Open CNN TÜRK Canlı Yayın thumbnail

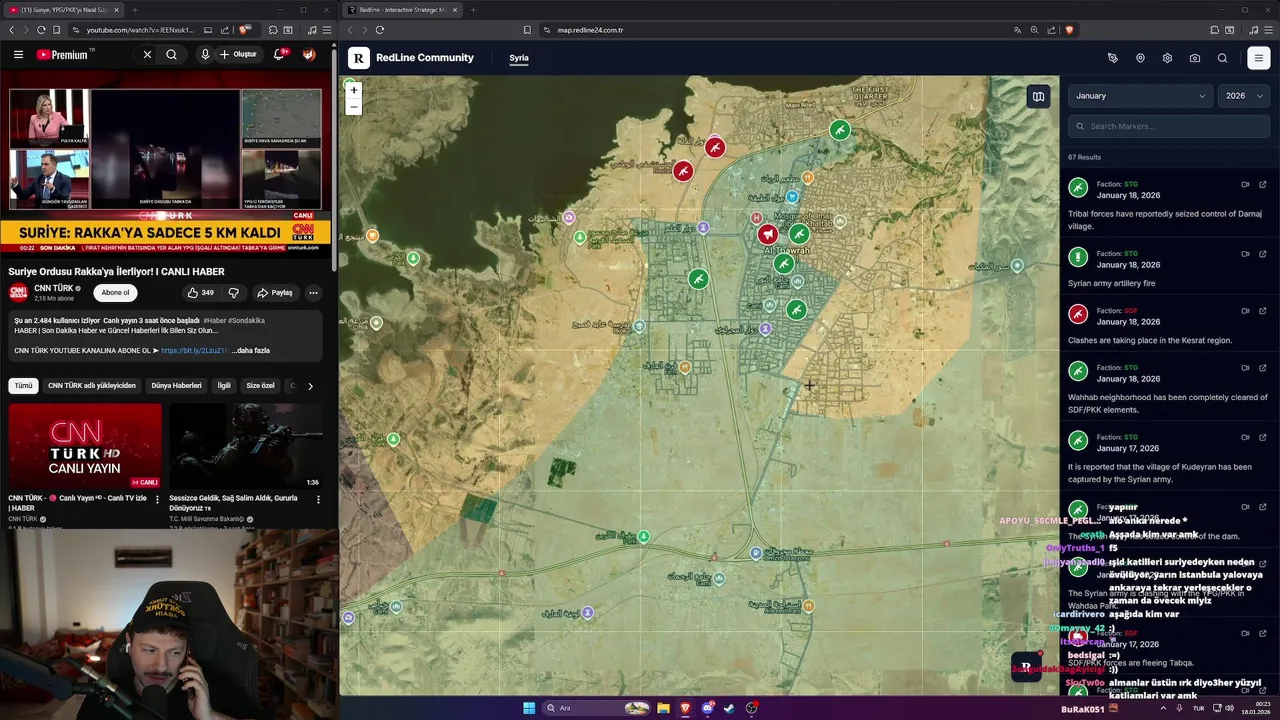[85, 446]
